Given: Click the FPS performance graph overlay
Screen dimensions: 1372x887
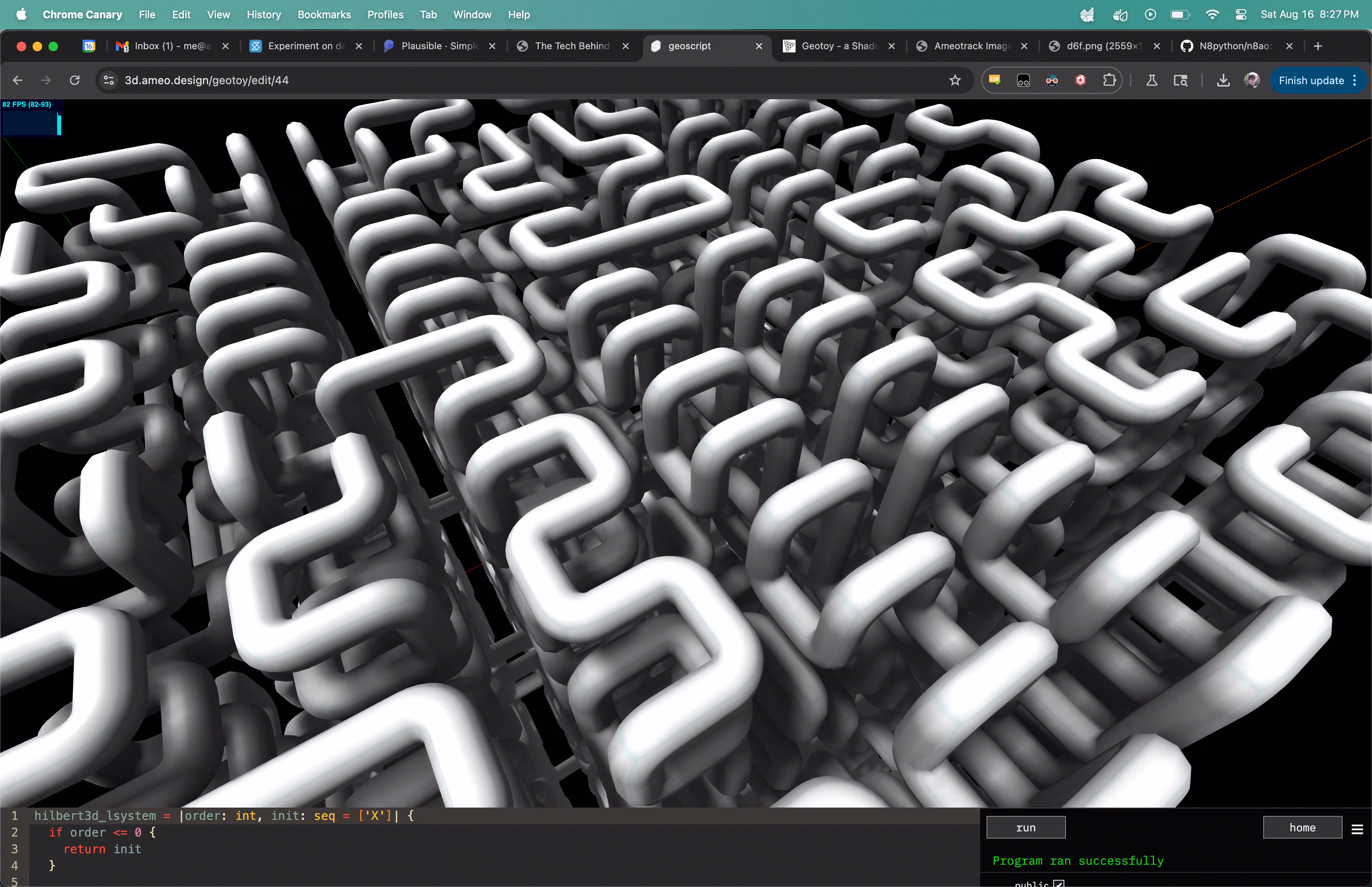Looking at the screenshot, I should click(32, 118).
